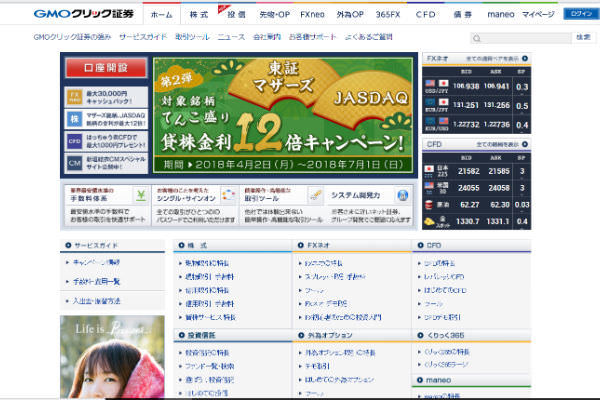The width and height of the screenshot is (600, 400).
Task: Open the 取引ツール sub-navigation link
Action: point(192,37)
